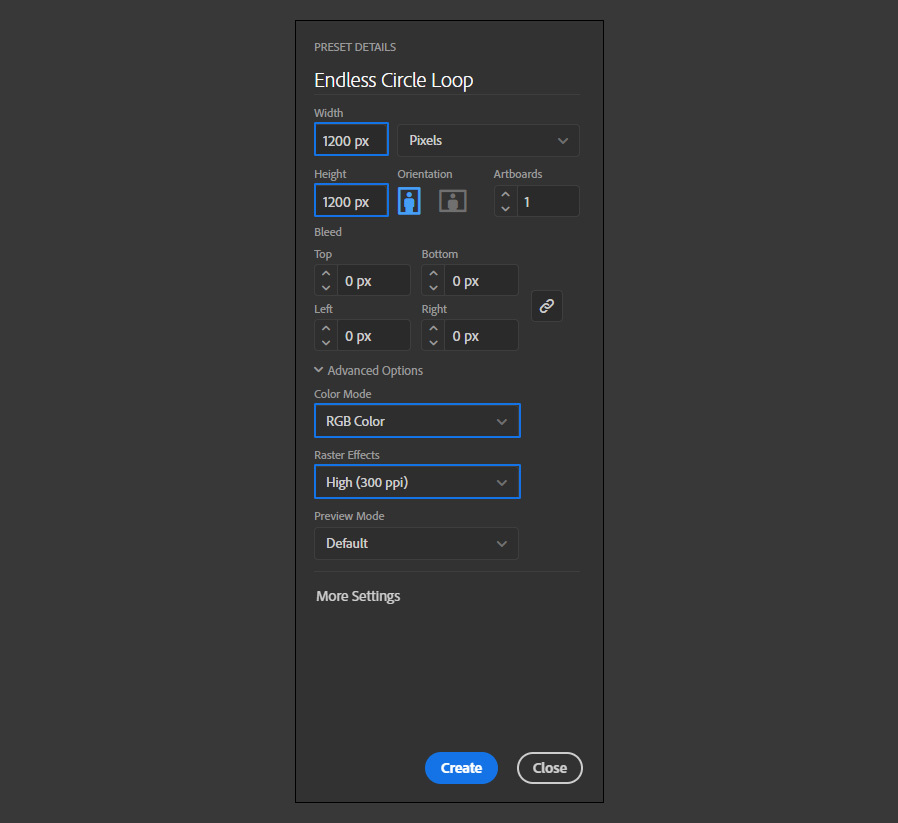Toggle the bleed link chain icon
The width and height of the screenshot is (898, 823).
[546, 306]
